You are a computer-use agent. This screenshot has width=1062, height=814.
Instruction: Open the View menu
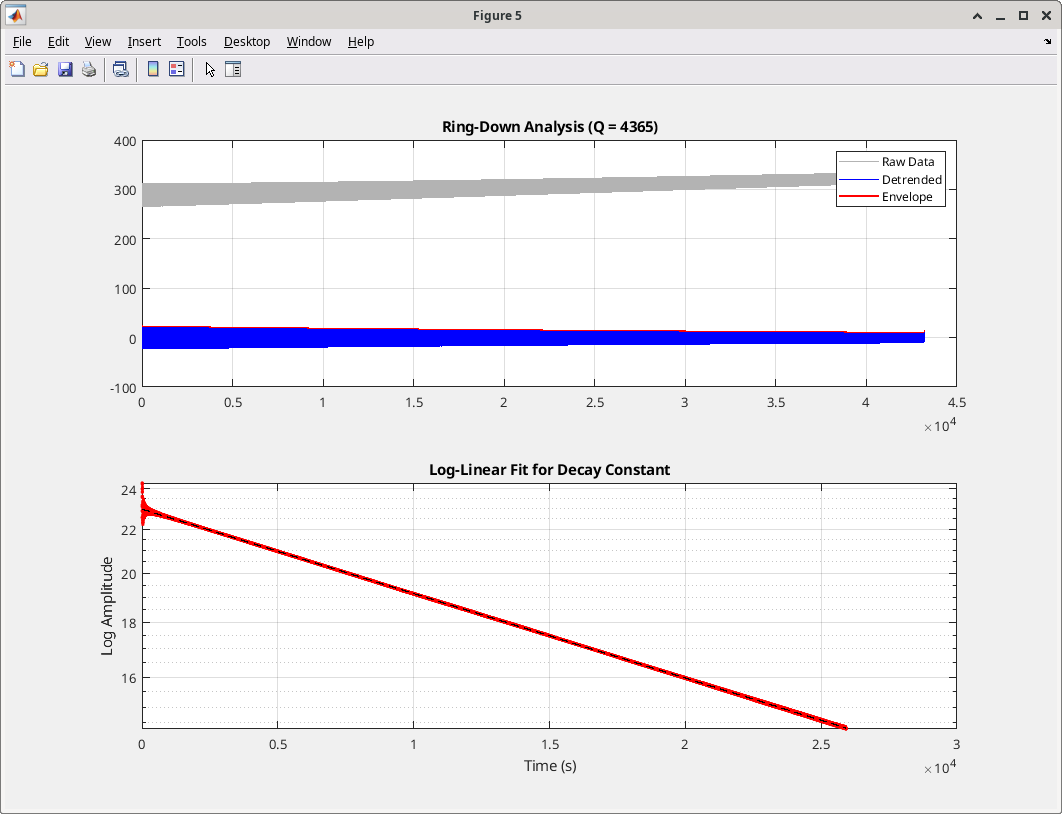click(98, 42)
